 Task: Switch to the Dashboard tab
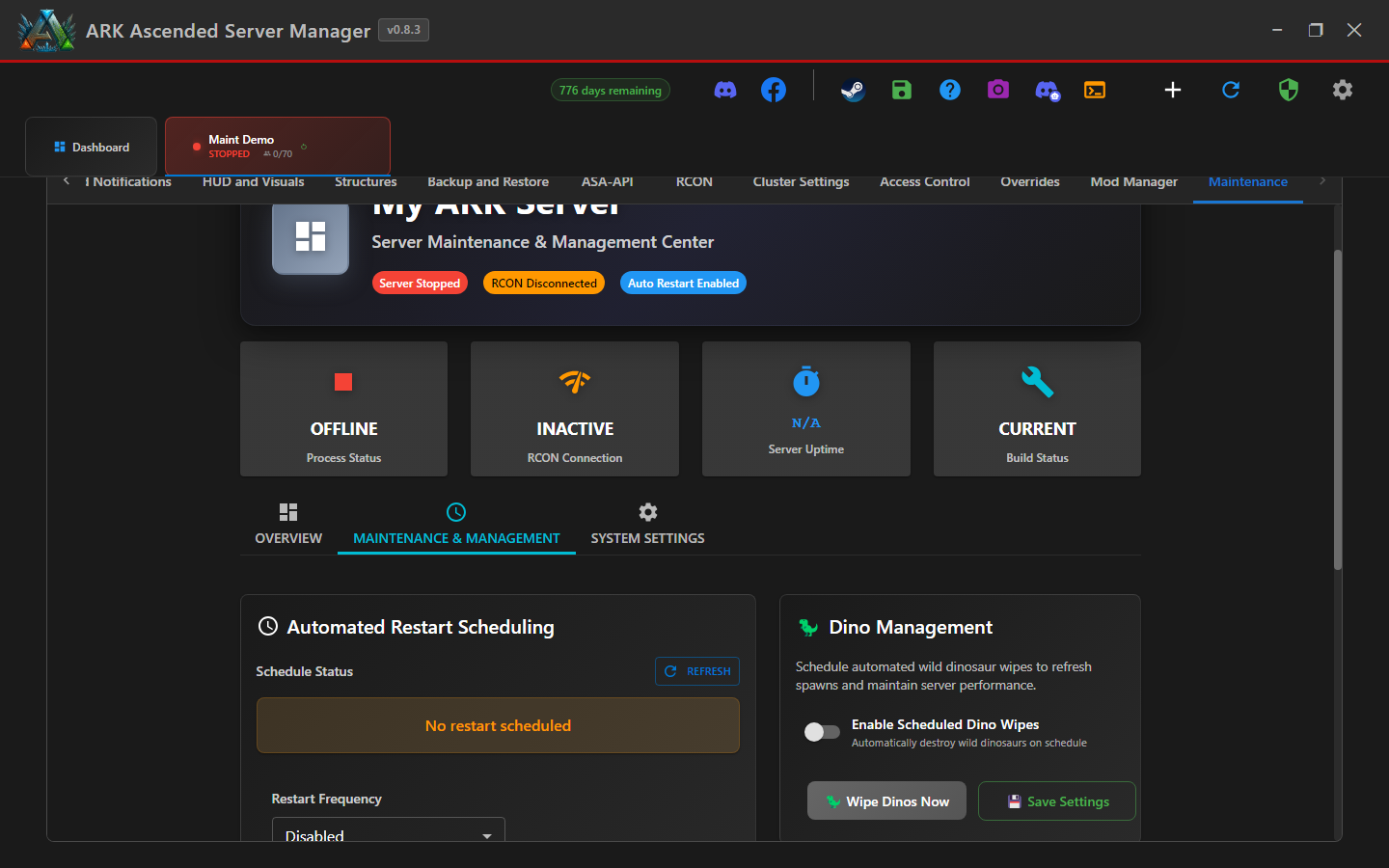coord(92,147)
